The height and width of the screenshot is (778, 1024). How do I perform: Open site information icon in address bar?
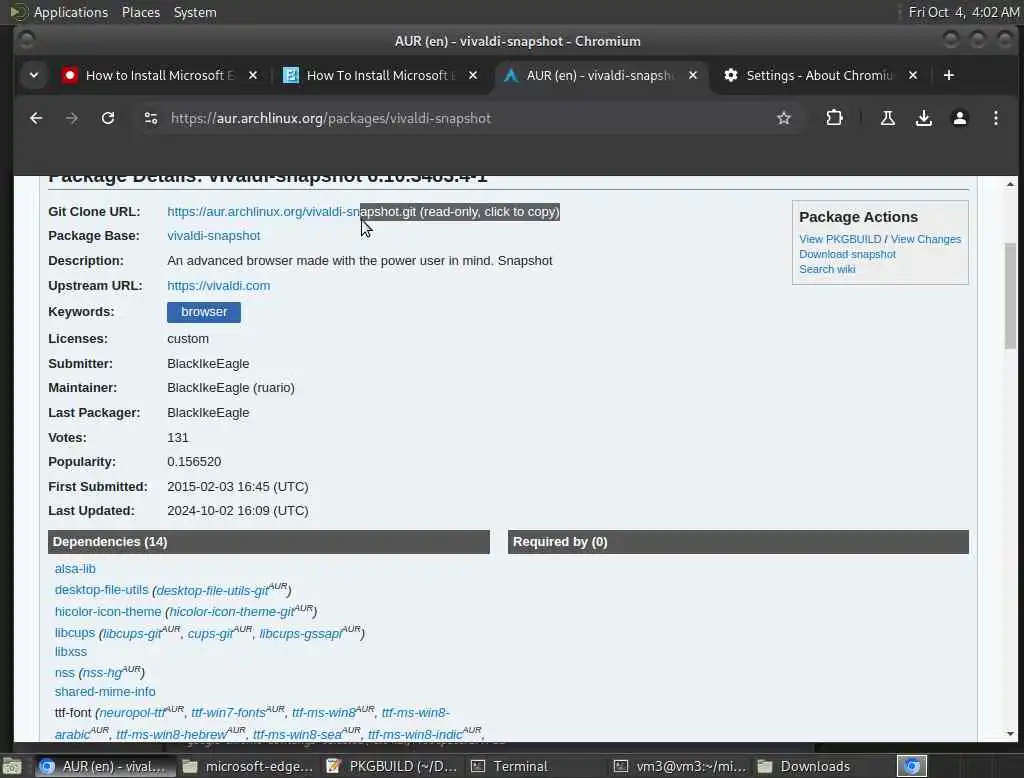151,118
